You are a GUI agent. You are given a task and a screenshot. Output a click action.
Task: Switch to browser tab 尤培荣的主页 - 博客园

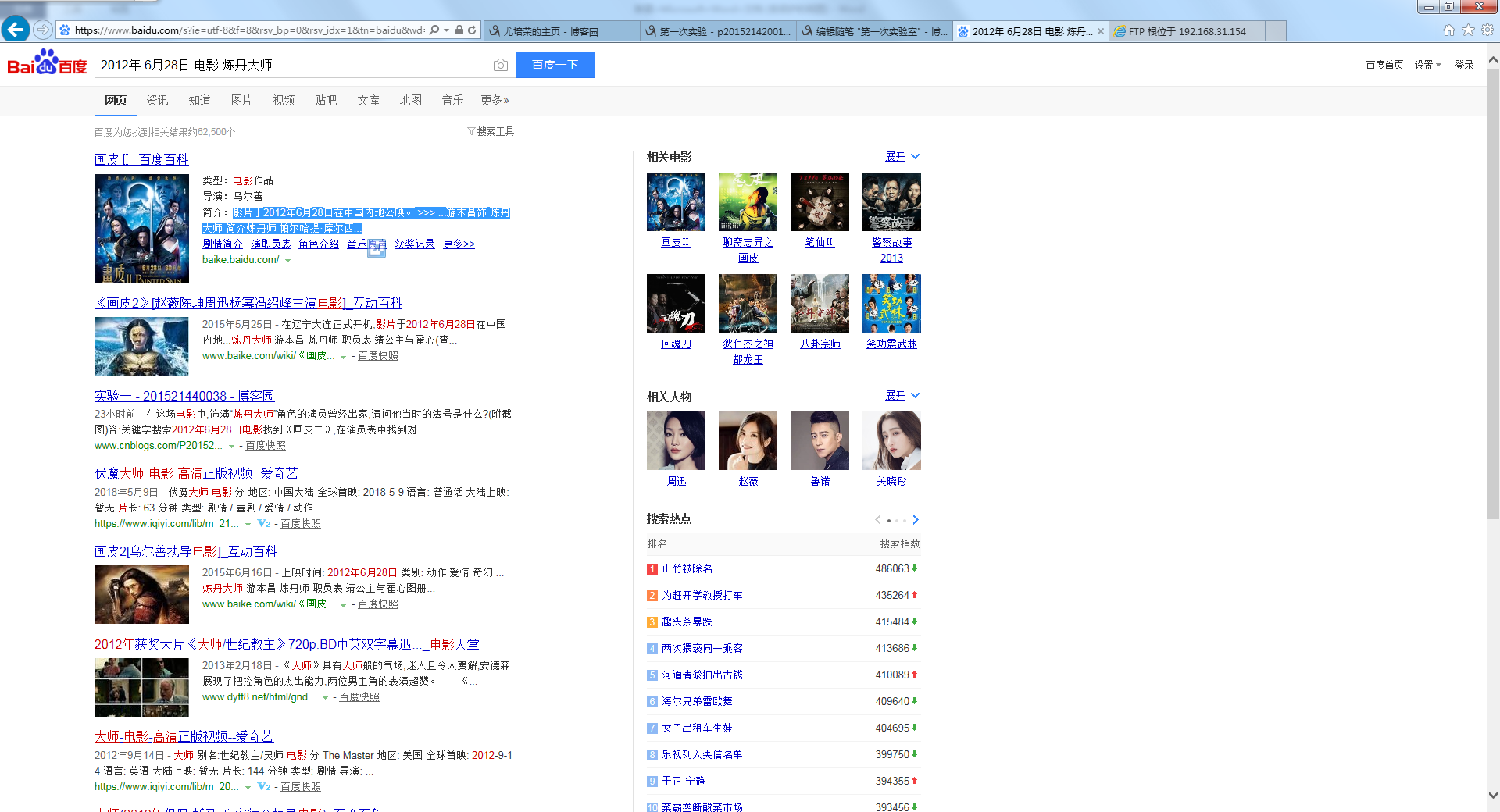pos(562,31)
